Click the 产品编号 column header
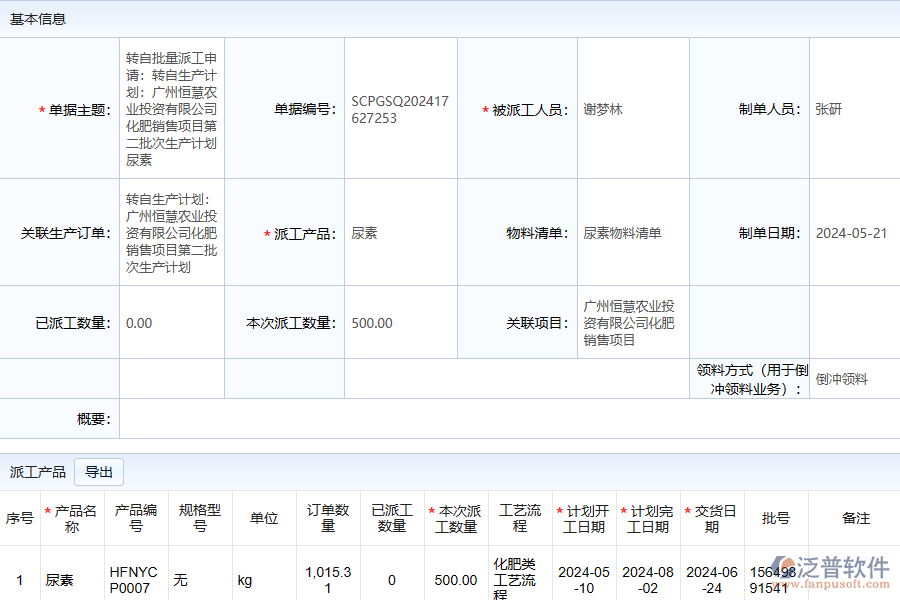Image resolution: width=900 pixels, height=600 pixels. click(136, 518)
